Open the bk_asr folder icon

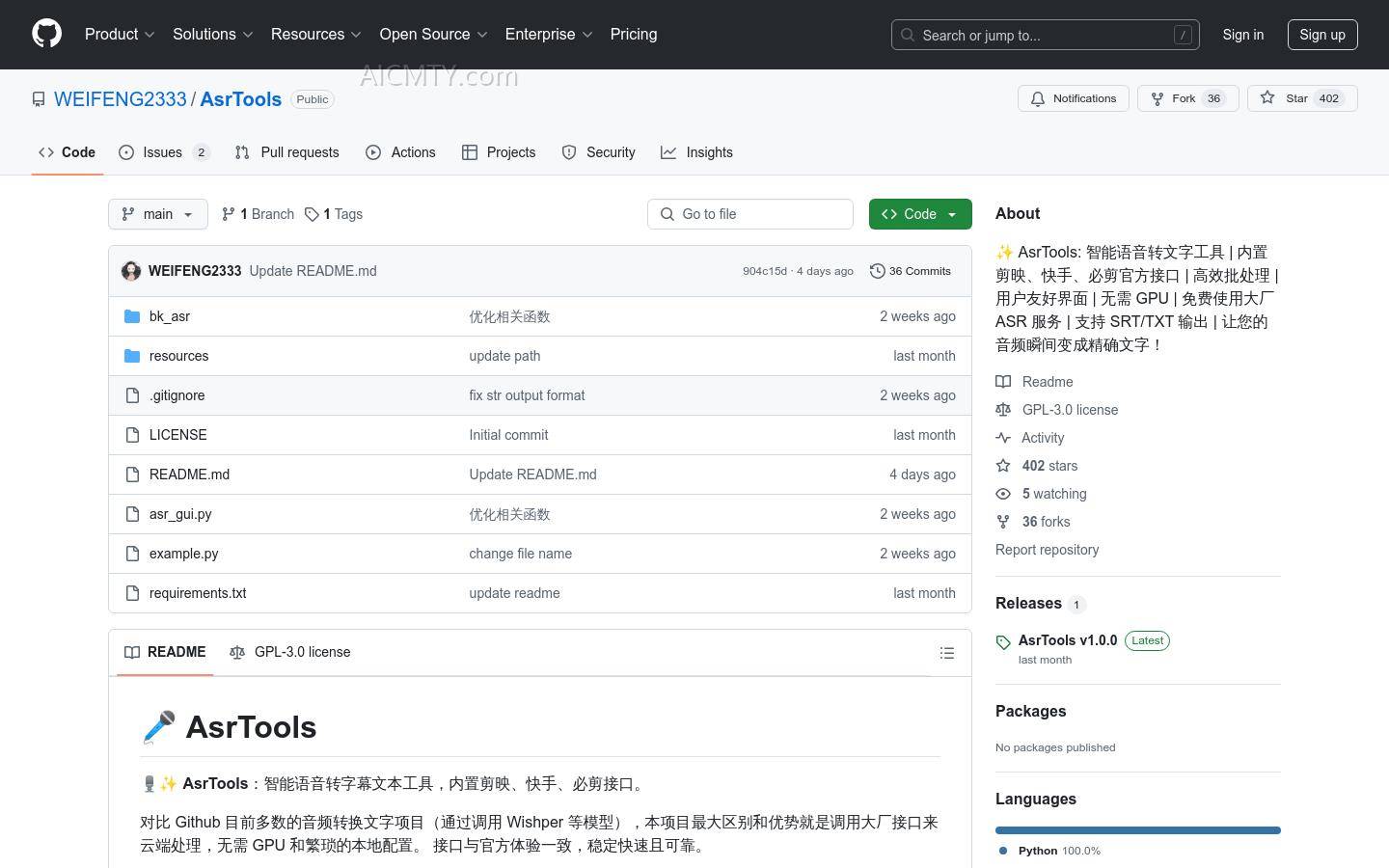(x=132, y=315)
